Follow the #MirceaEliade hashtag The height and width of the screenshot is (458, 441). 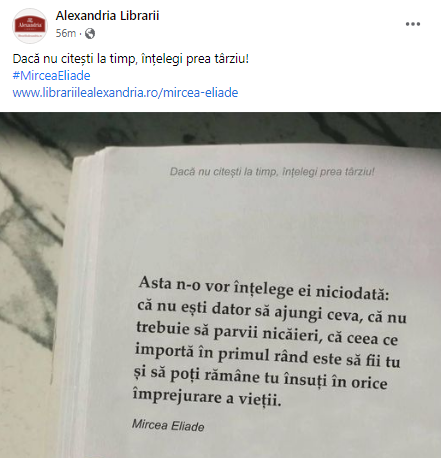click(51, 76)
